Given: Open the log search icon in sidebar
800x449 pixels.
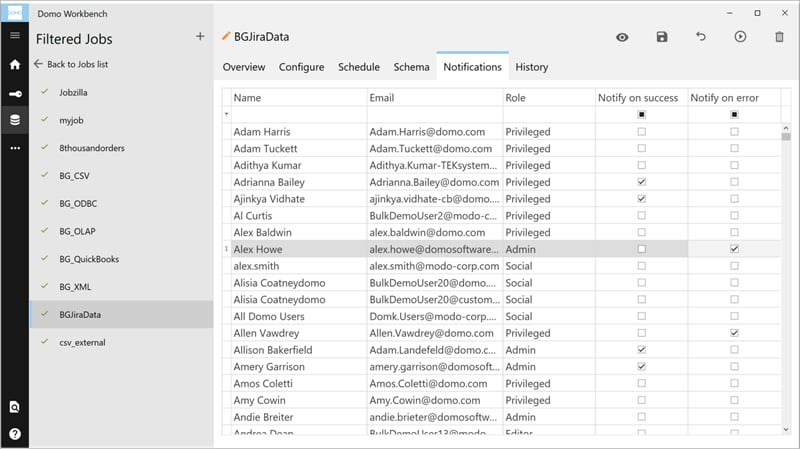Looking at the screenshot, I should pyautogui.click(x=15, y=407).
